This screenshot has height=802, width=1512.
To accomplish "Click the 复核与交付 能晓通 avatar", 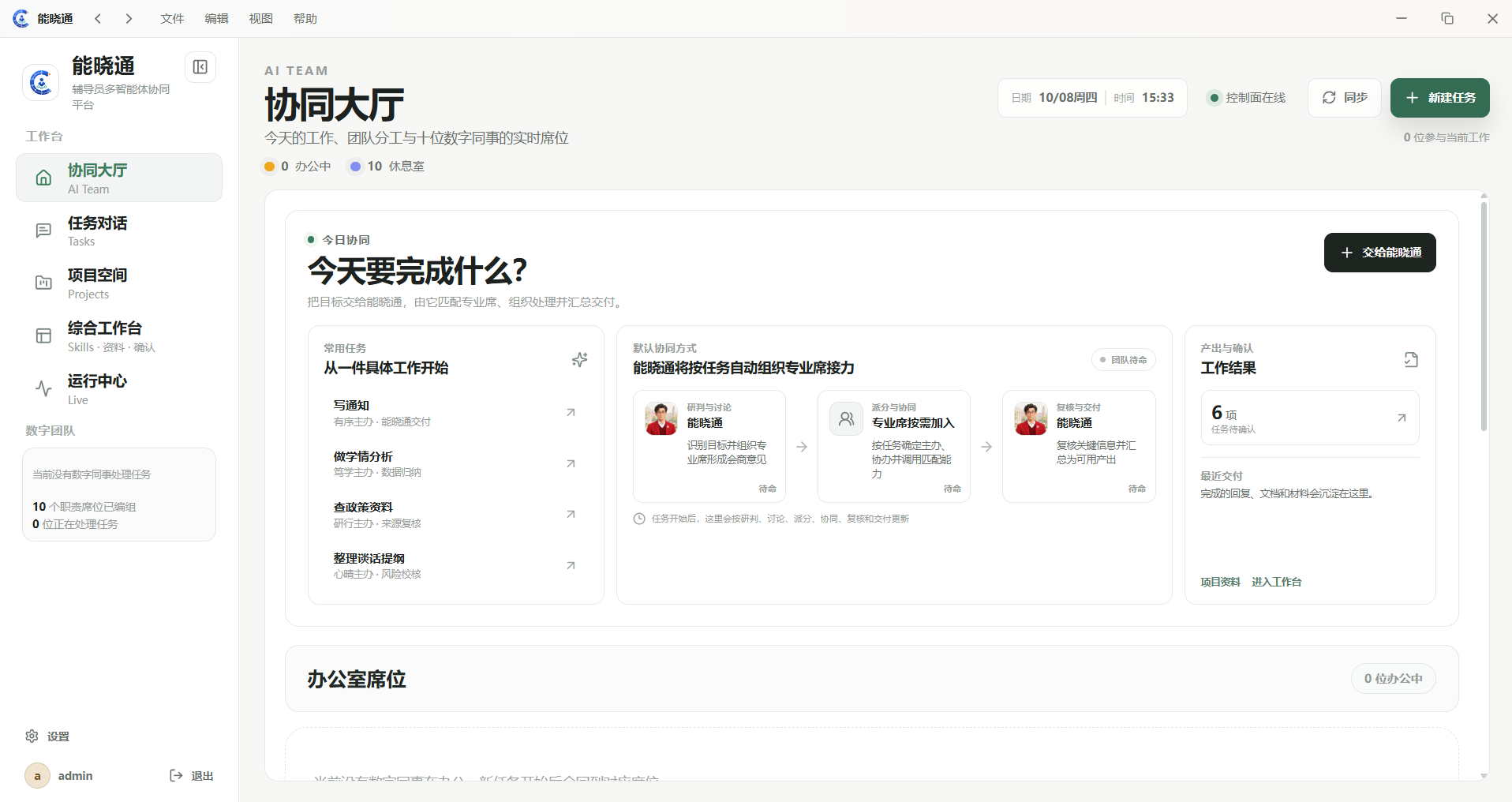I will tap(1031, 418).
